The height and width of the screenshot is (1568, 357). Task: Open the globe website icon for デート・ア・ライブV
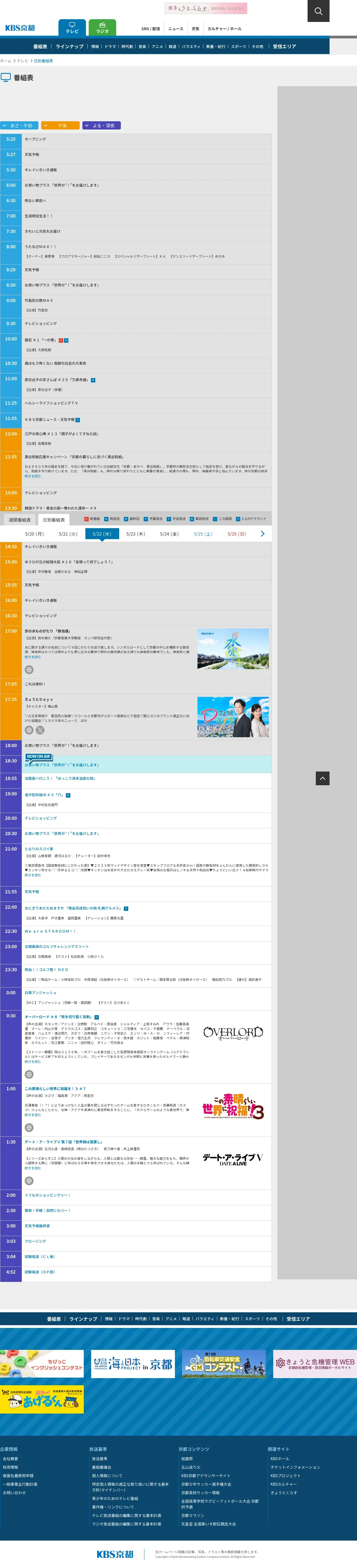coord(29,1181)
